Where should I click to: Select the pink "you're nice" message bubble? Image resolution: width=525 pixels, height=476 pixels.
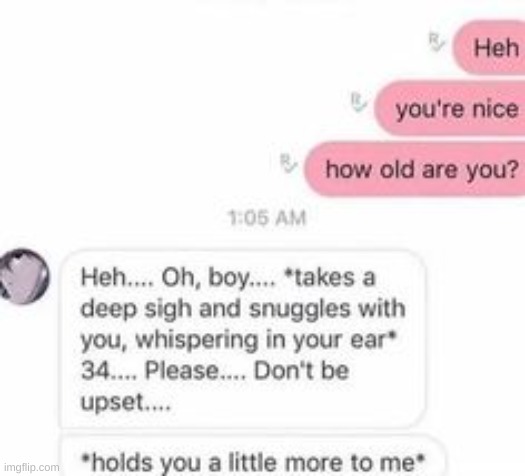pos(450,108)
